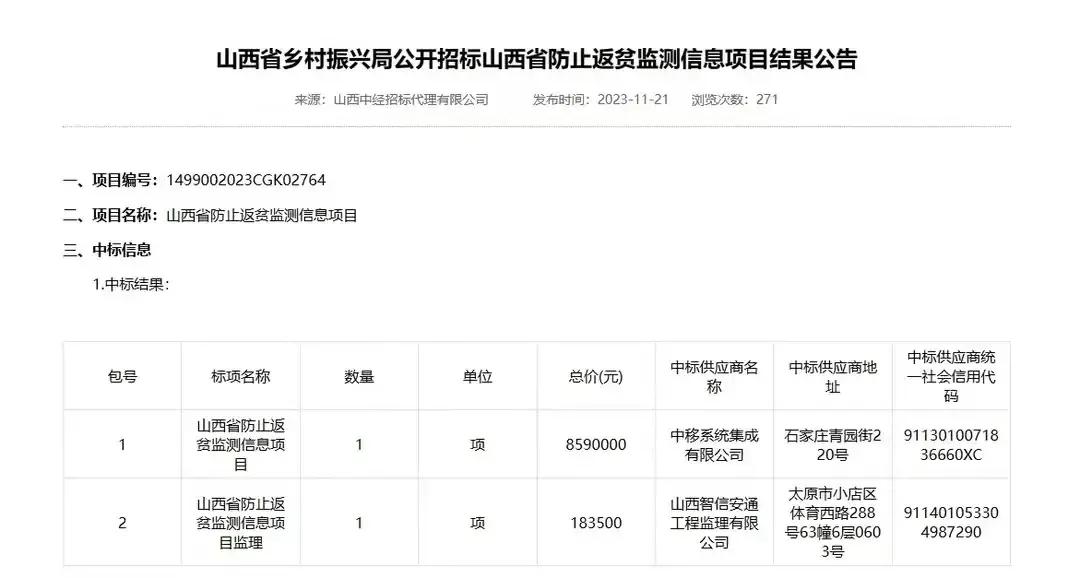This screenshot has width=1080, height=578.
Task: Click the 1.中标结果 label
Action: tap(131, 285)
